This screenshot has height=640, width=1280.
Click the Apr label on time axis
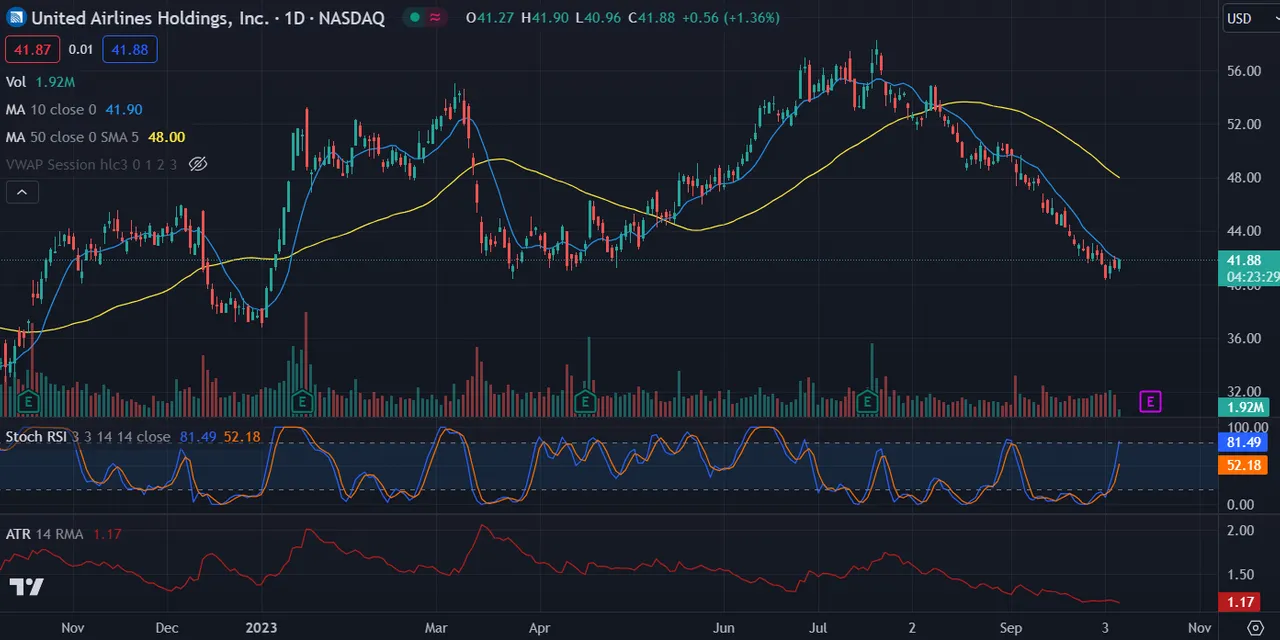pos(539,628)
